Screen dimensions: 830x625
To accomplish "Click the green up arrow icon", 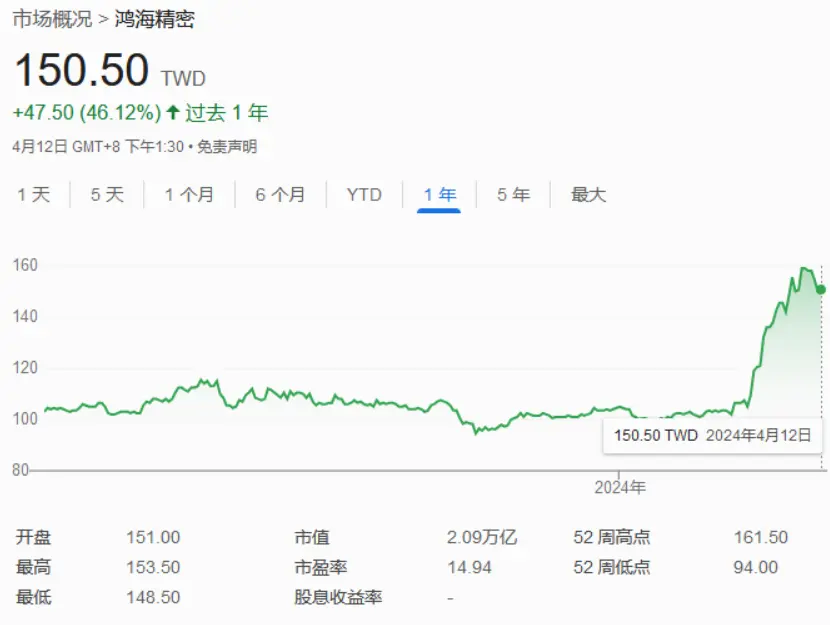I will (x=173, y=112).
